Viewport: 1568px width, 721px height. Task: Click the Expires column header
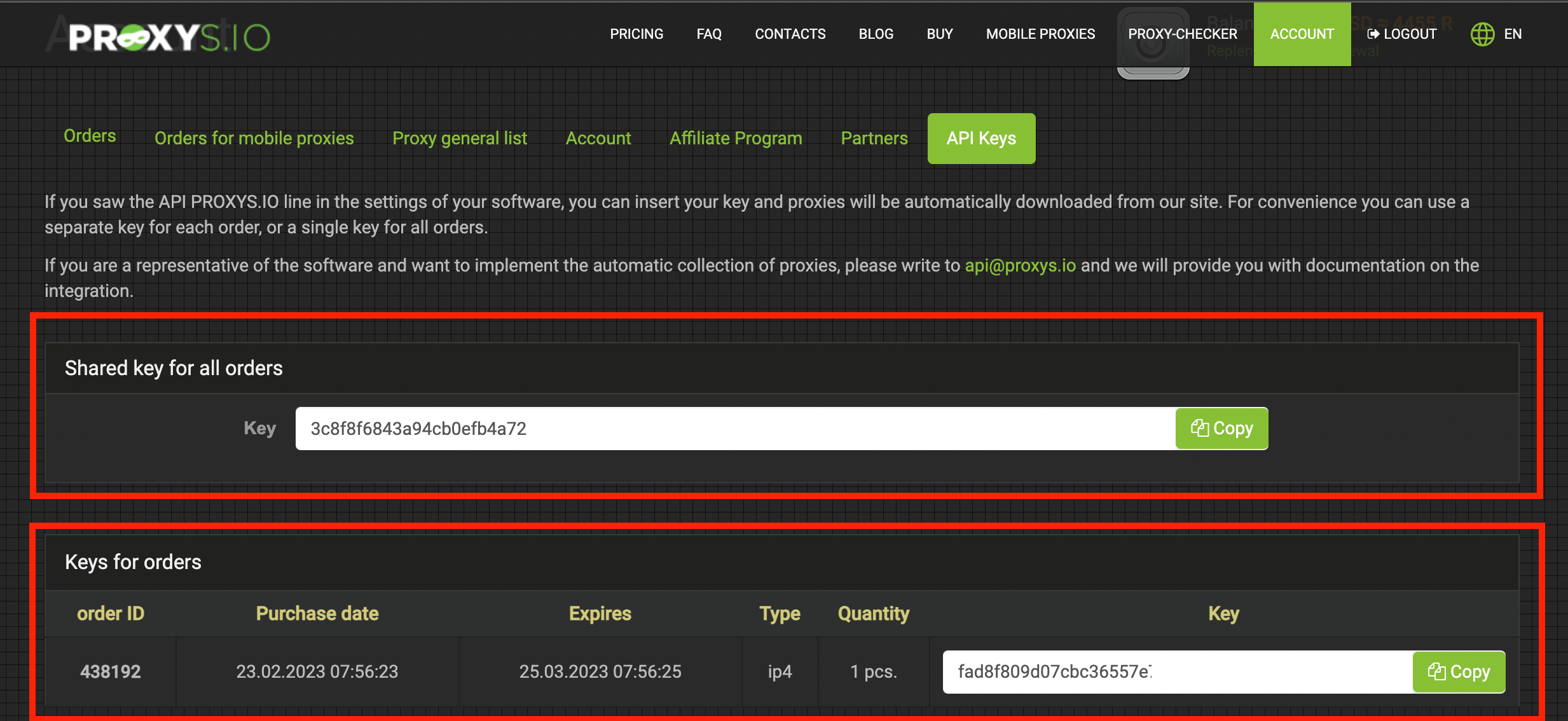click(600, 614)
